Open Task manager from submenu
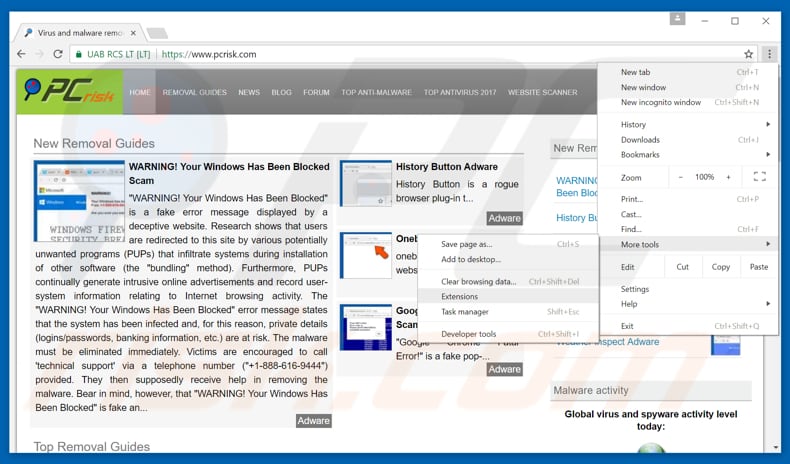 (508, 312)
